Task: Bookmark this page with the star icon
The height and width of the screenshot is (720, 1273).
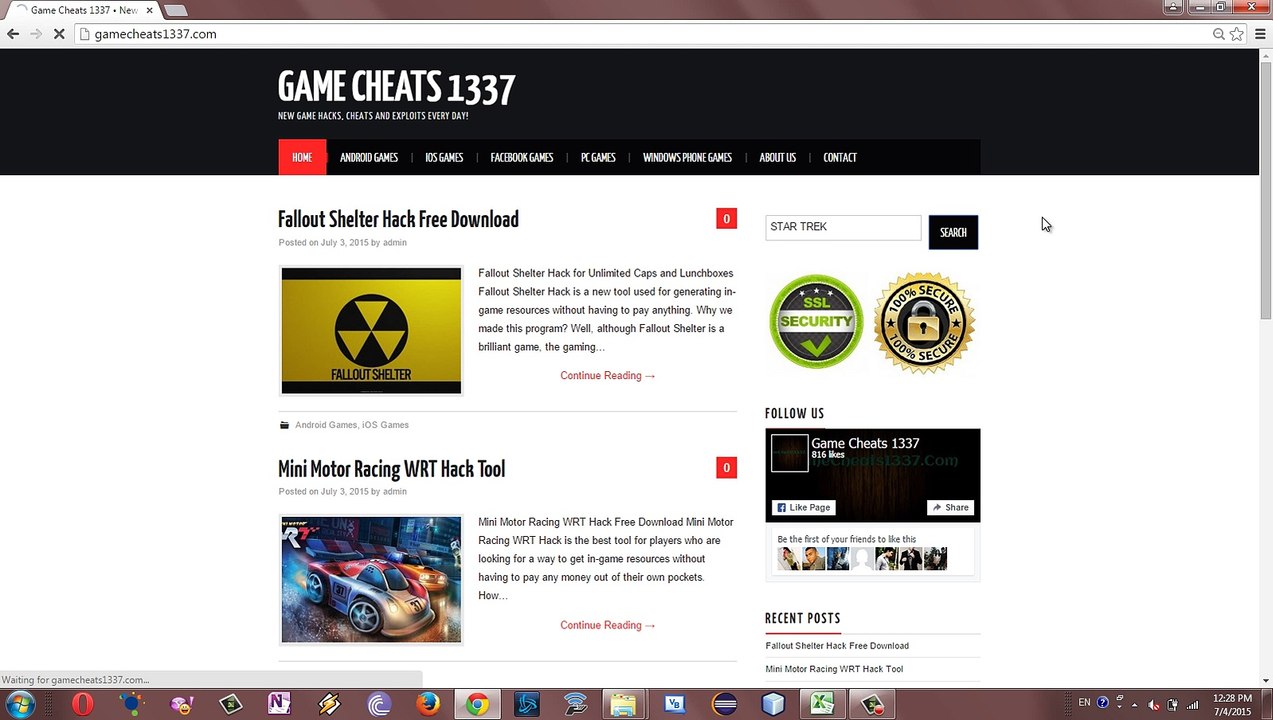Action: pyautogui.click(x=1236, y=34)
